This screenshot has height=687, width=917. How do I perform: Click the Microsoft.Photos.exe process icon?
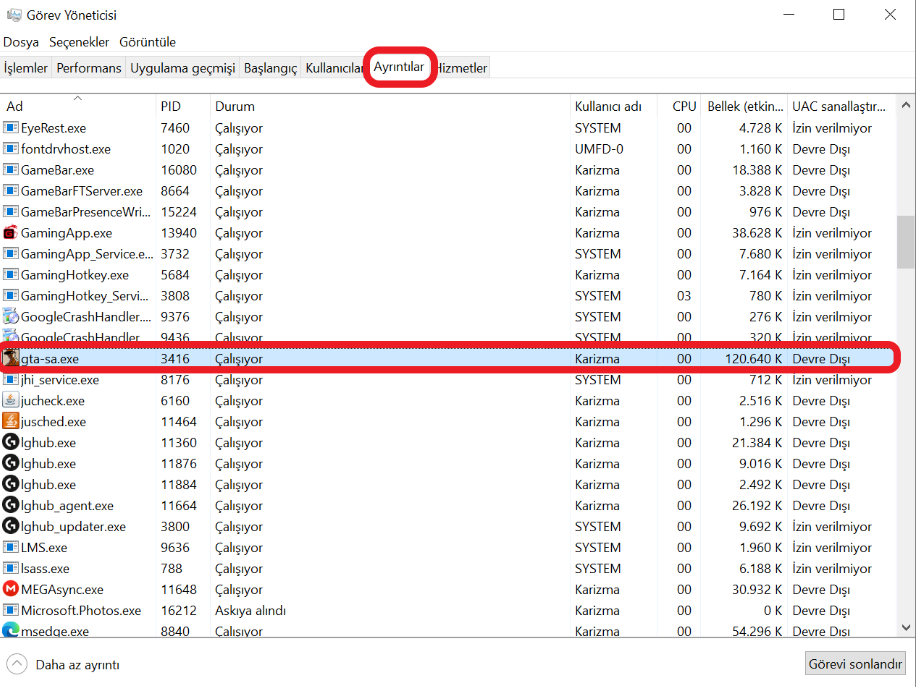(x=11, y=610)
